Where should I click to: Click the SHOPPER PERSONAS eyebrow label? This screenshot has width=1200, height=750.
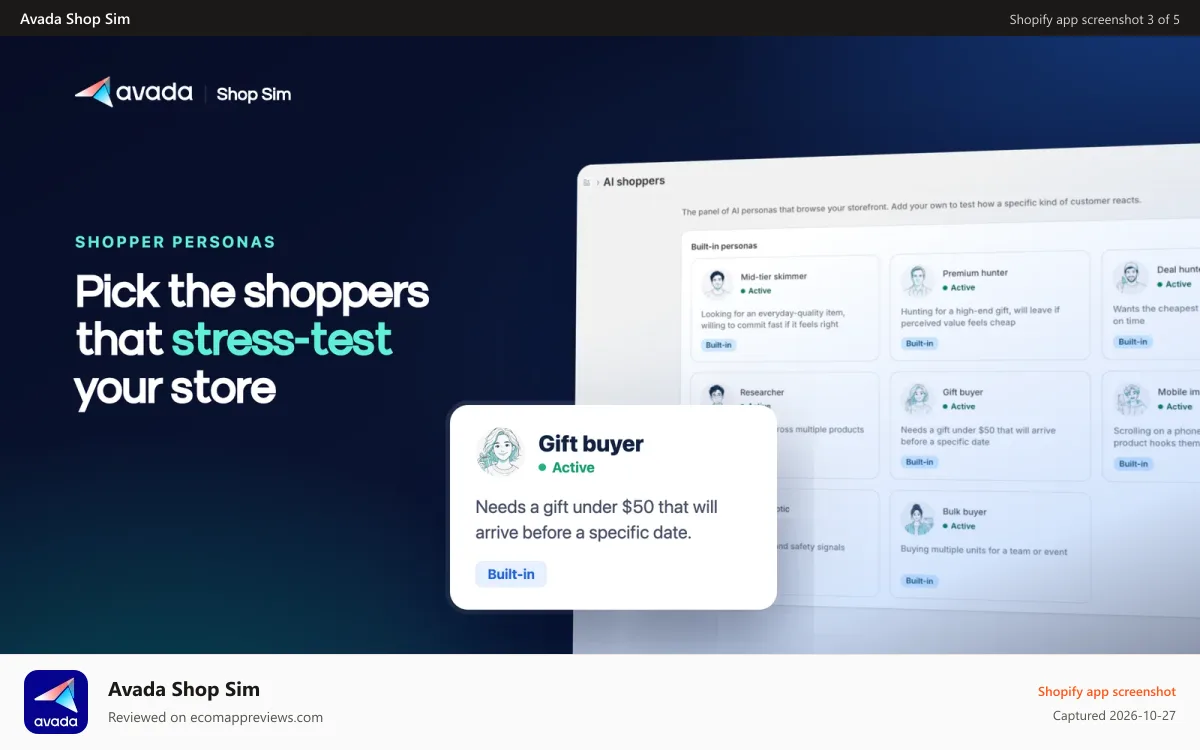[175, 242]
